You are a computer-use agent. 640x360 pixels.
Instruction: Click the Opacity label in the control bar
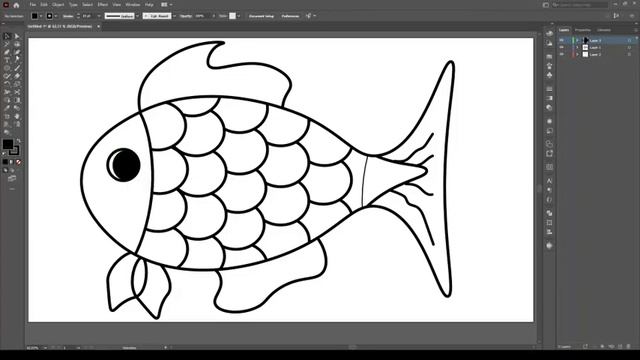pos(186,16)
